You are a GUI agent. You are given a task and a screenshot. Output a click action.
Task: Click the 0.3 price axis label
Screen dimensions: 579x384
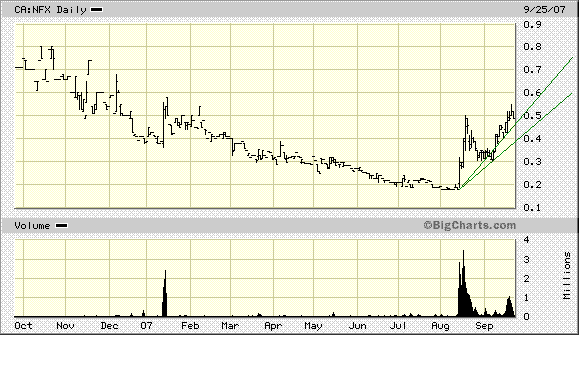click(x=532, y=162)
